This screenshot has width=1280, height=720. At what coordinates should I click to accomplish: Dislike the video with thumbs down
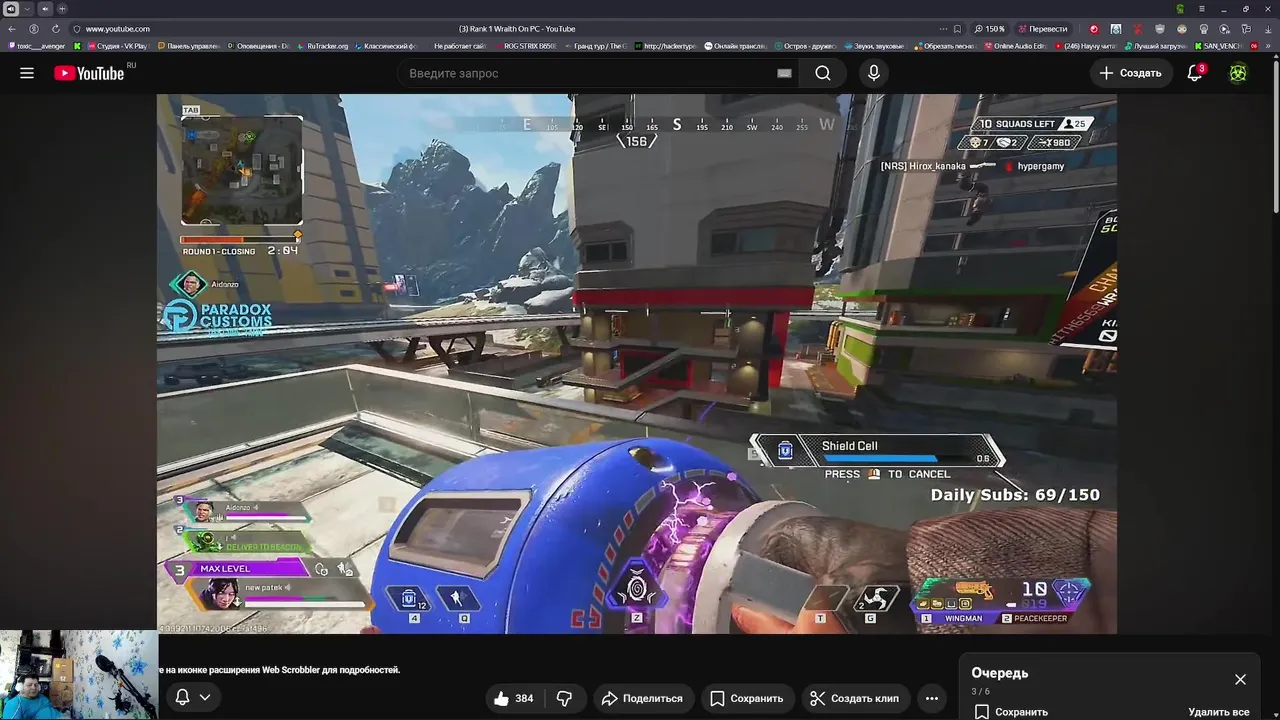click(564, 698)
